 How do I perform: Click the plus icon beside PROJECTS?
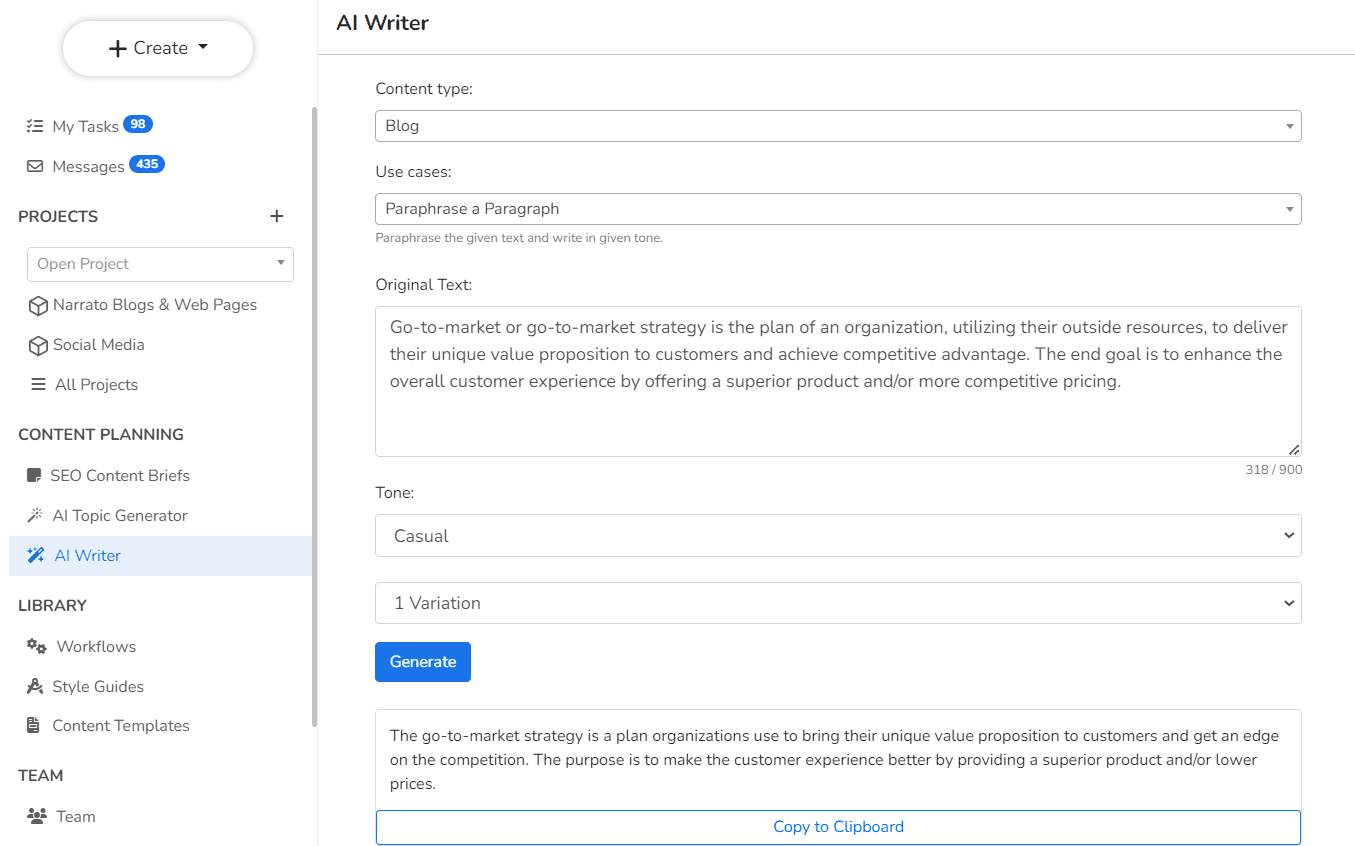(277, 216)
